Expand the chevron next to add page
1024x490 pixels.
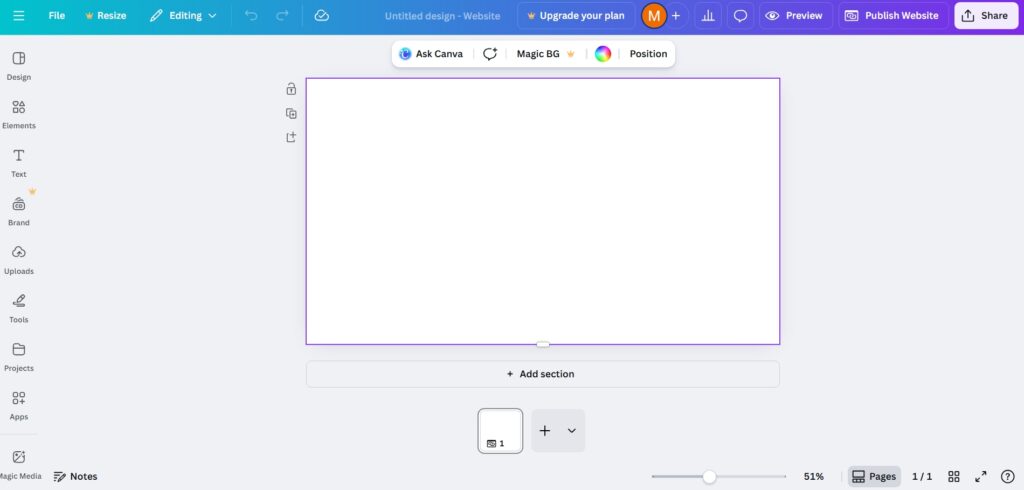pyautogui.click(x=572, y=431)
